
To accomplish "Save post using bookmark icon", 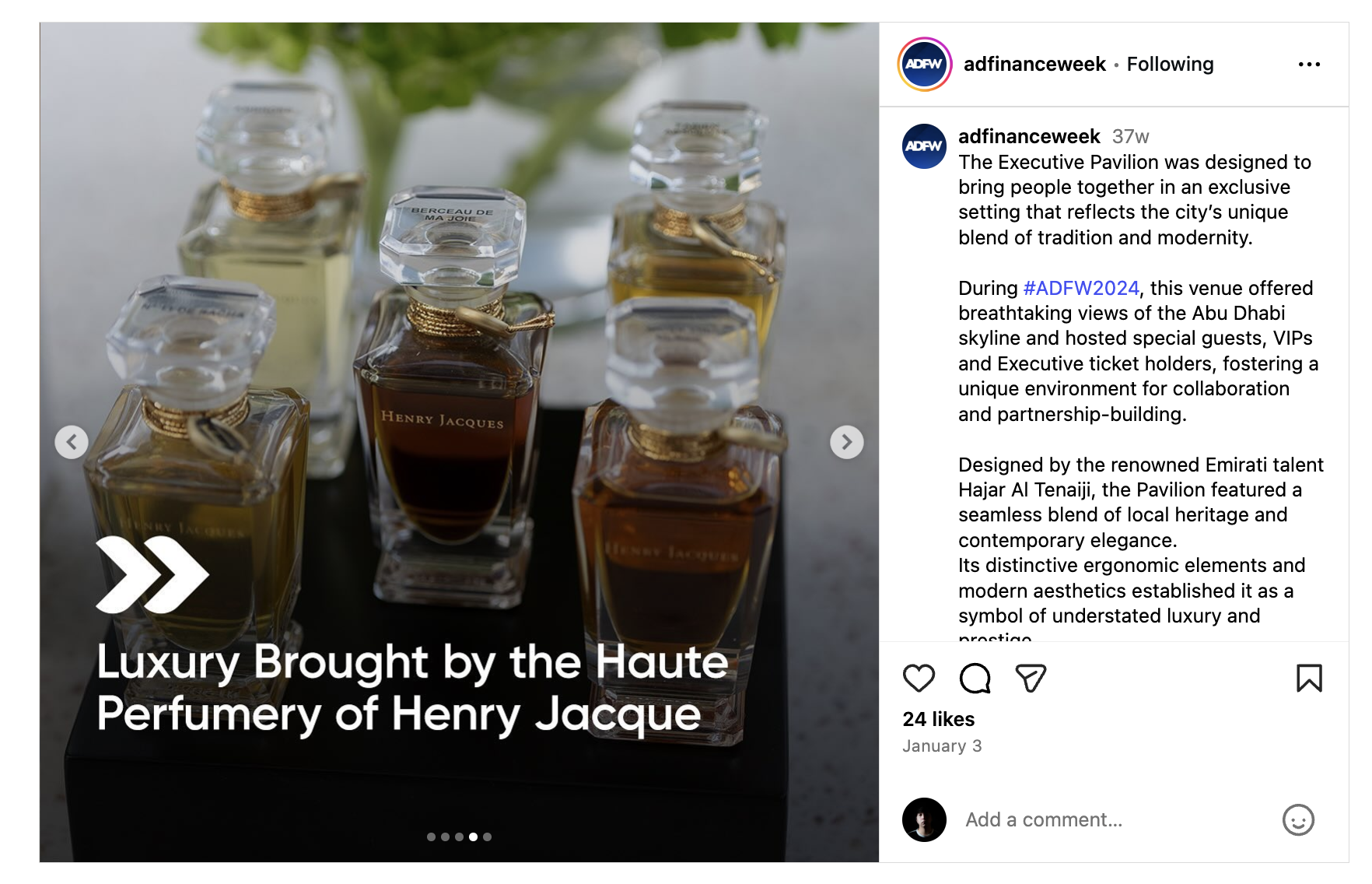I will pos(1309,679).
